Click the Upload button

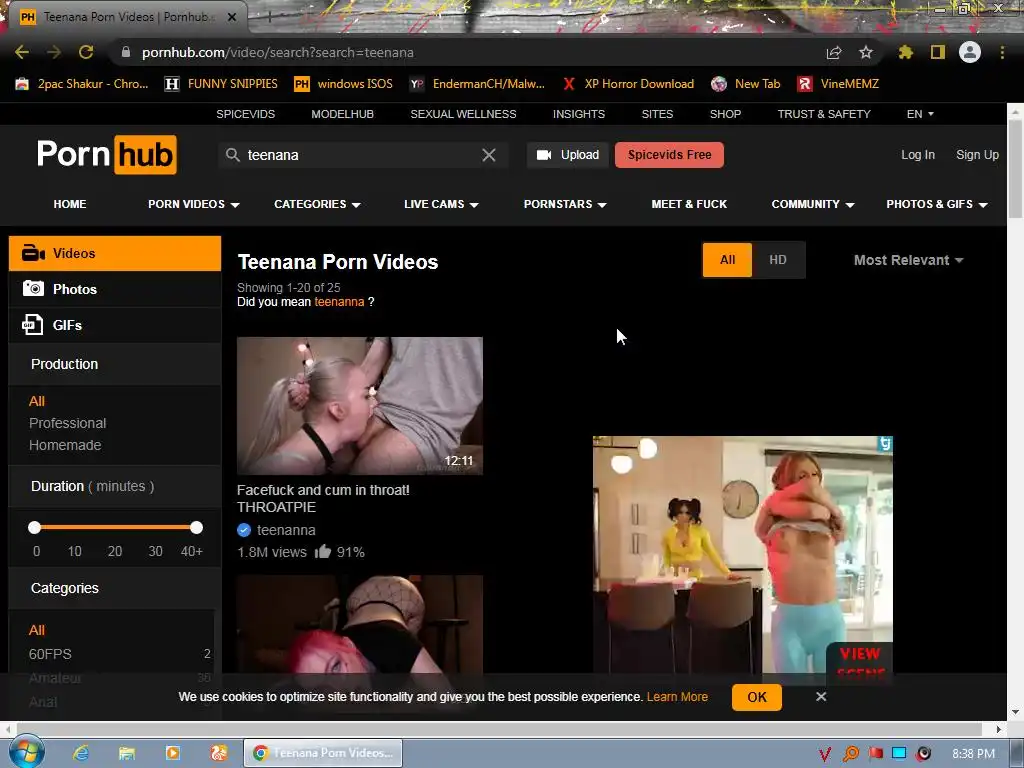pos(568,155)
